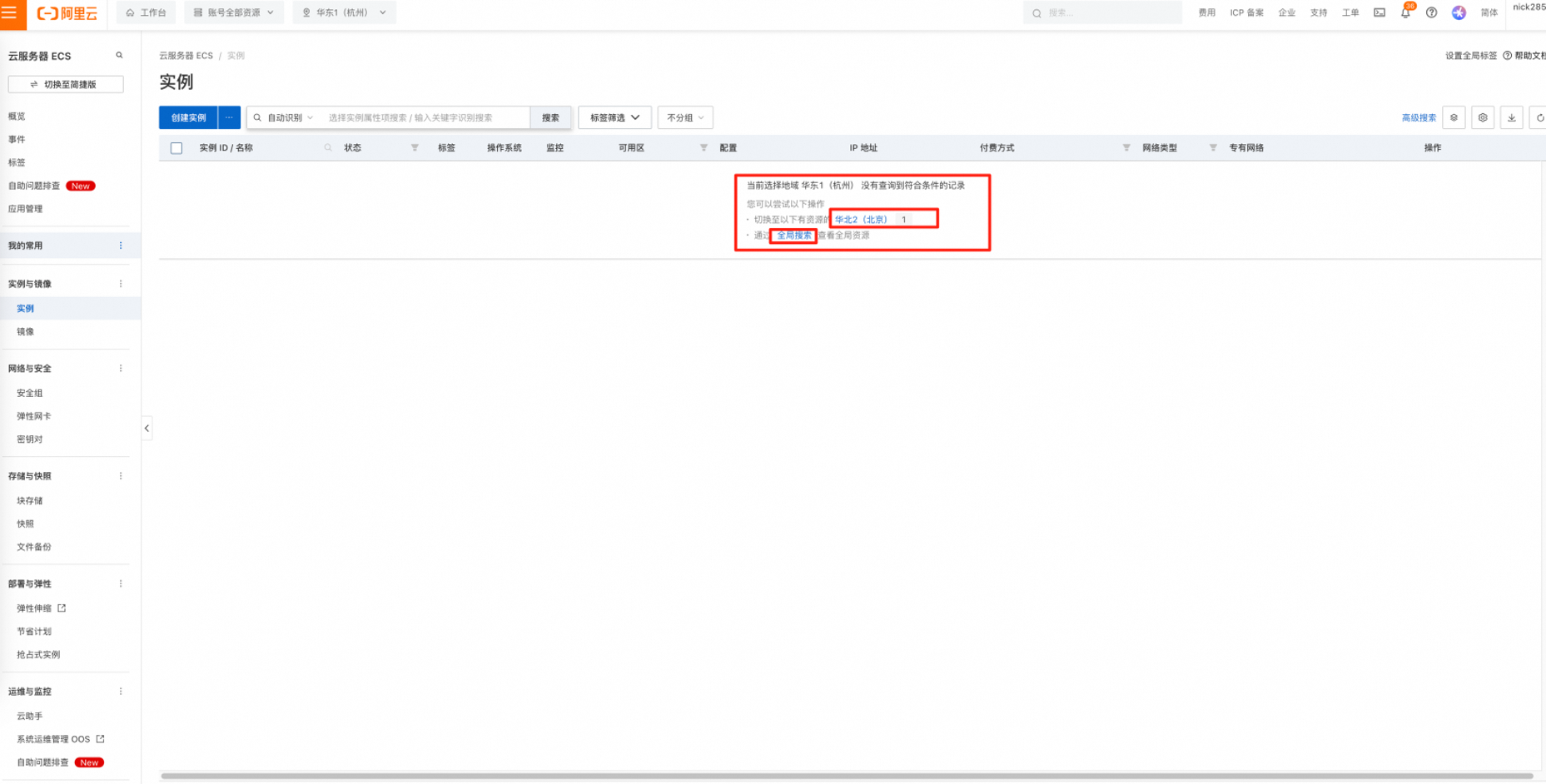The height and width of the screenshot is (784, 1546).
Task: Open the nick285 account menu
Action: point(1529,7)
